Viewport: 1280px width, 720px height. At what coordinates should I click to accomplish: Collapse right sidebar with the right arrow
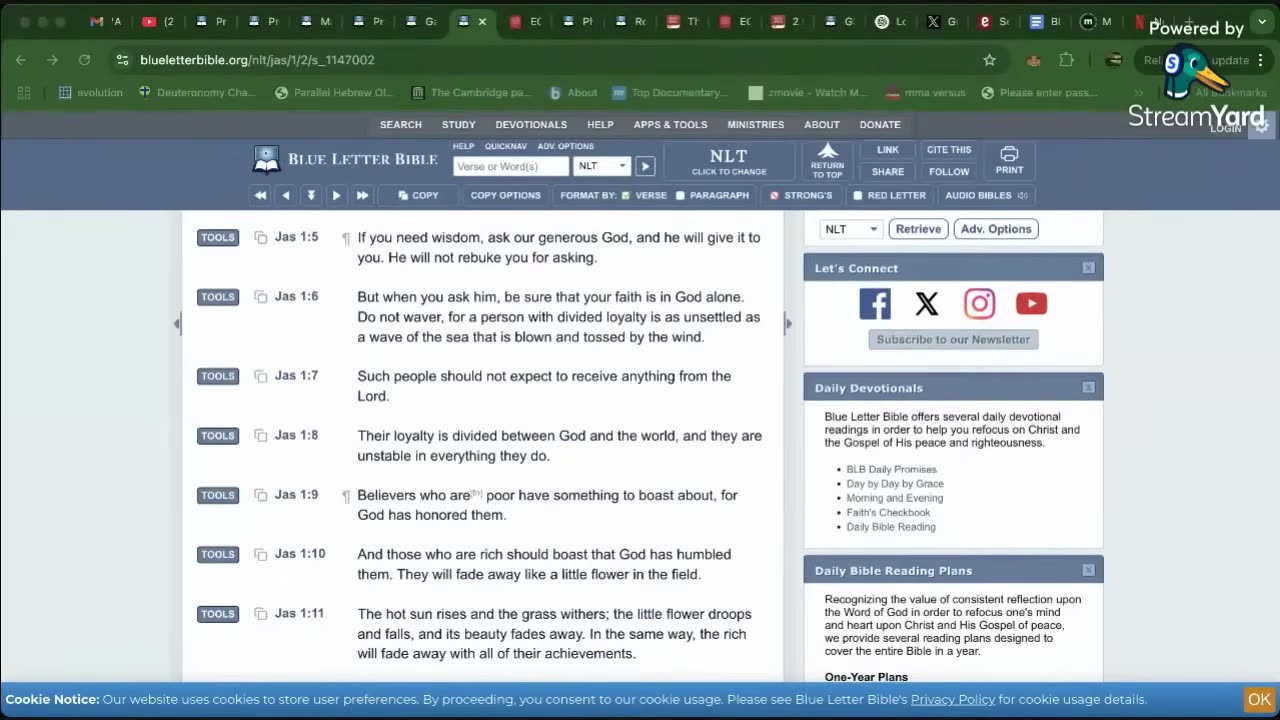click(x=788, y=323)
